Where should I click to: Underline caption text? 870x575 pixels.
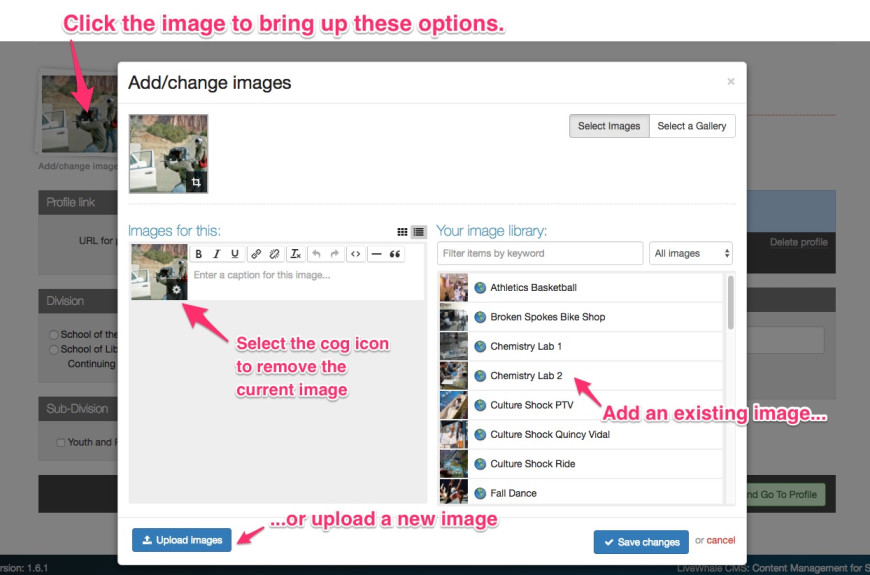point(235,254)
